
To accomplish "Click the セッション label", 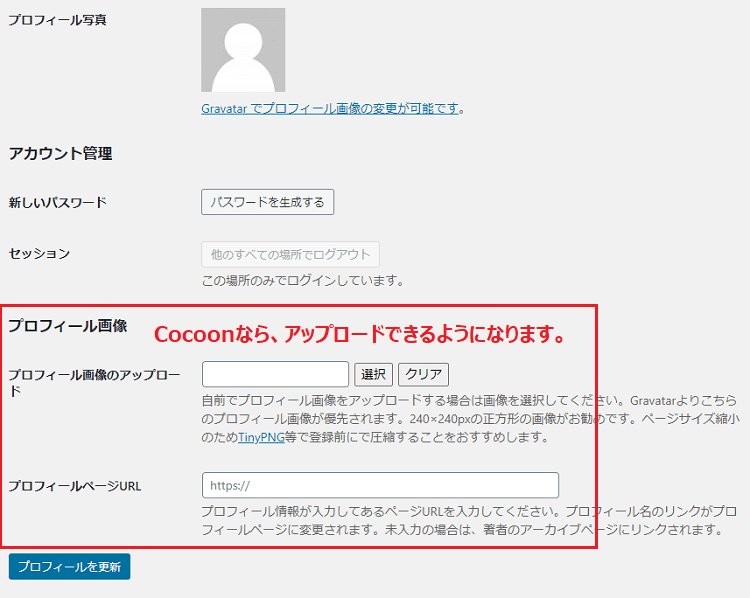I will tap(39, 253).
